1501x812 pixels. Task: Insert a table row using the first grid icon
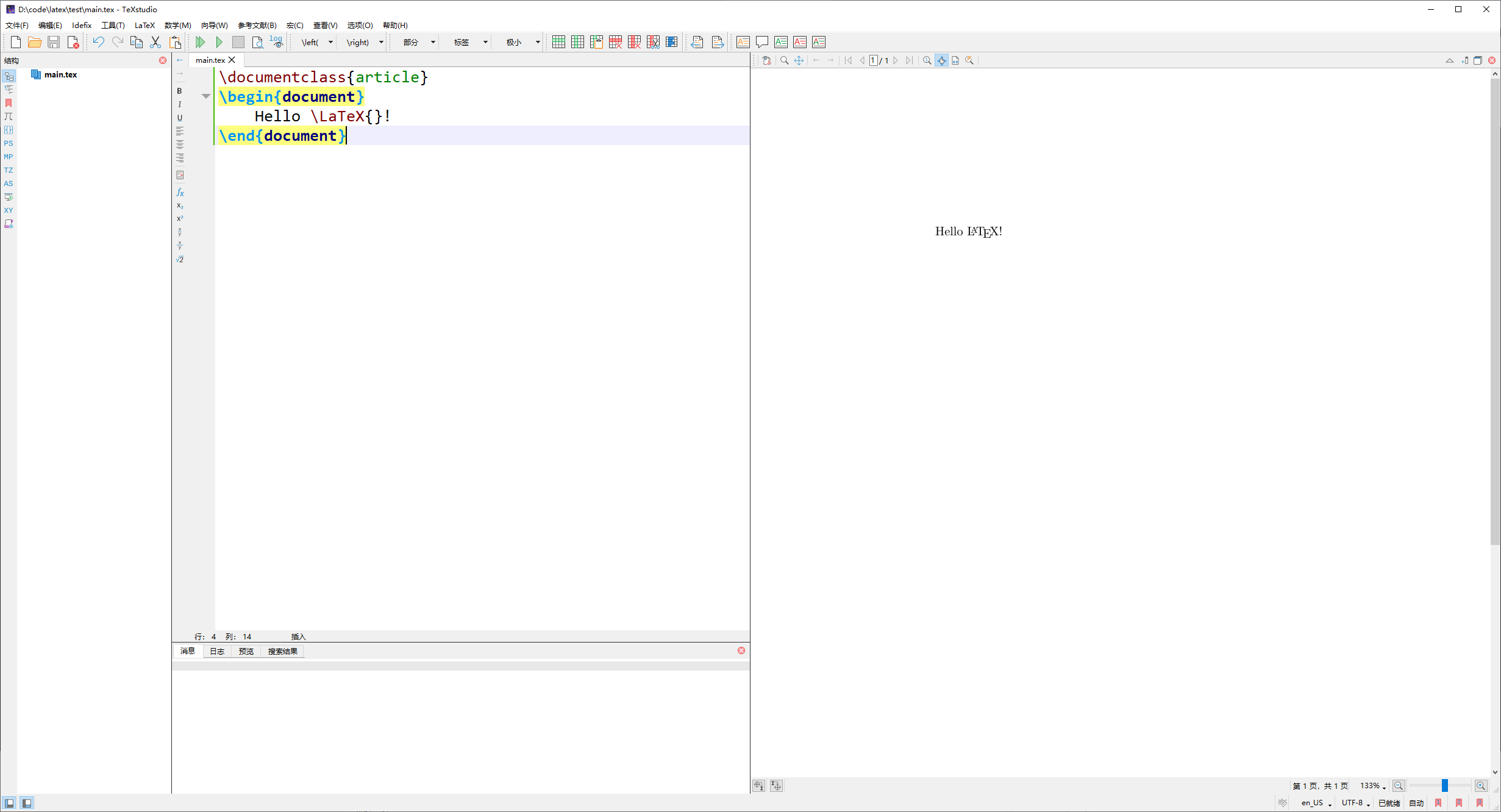pos(558,42)
